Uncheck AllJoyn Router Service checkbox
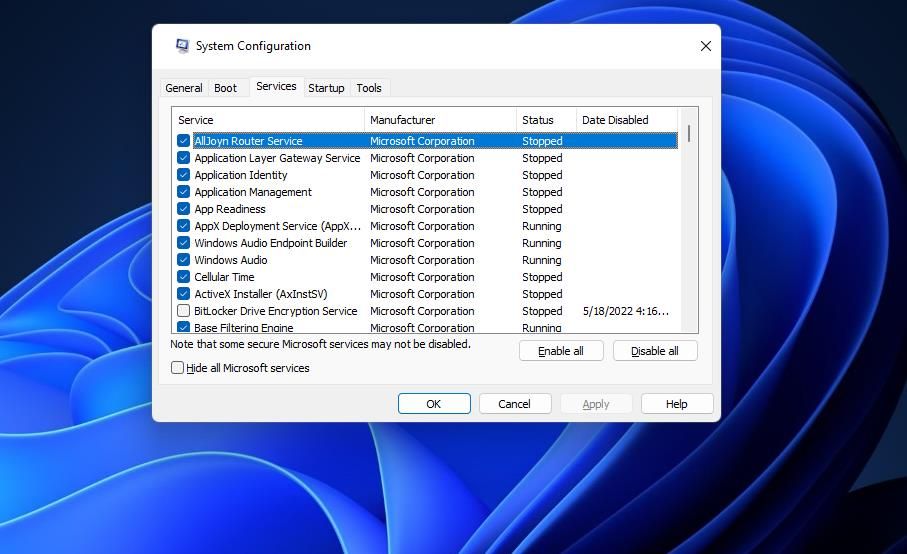 (x=183, y=141)
